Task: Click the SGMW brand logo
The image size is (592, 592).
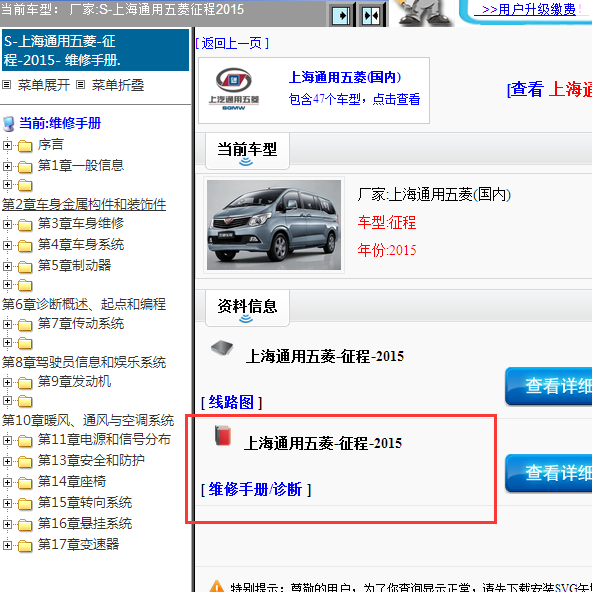Action: tap(234, 89)
